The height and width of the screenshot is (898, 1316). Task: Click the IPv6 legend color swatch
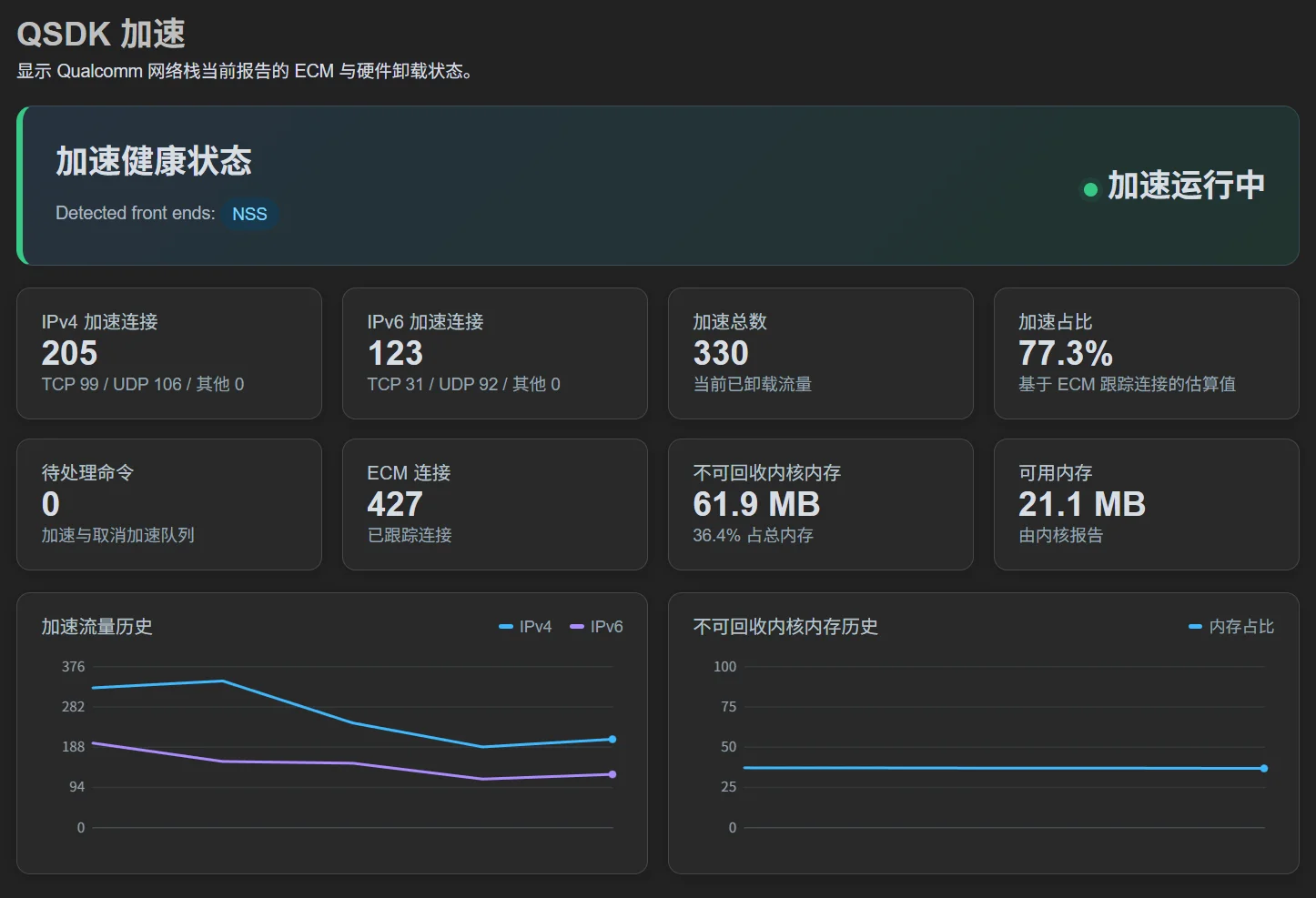click(577, 627)
